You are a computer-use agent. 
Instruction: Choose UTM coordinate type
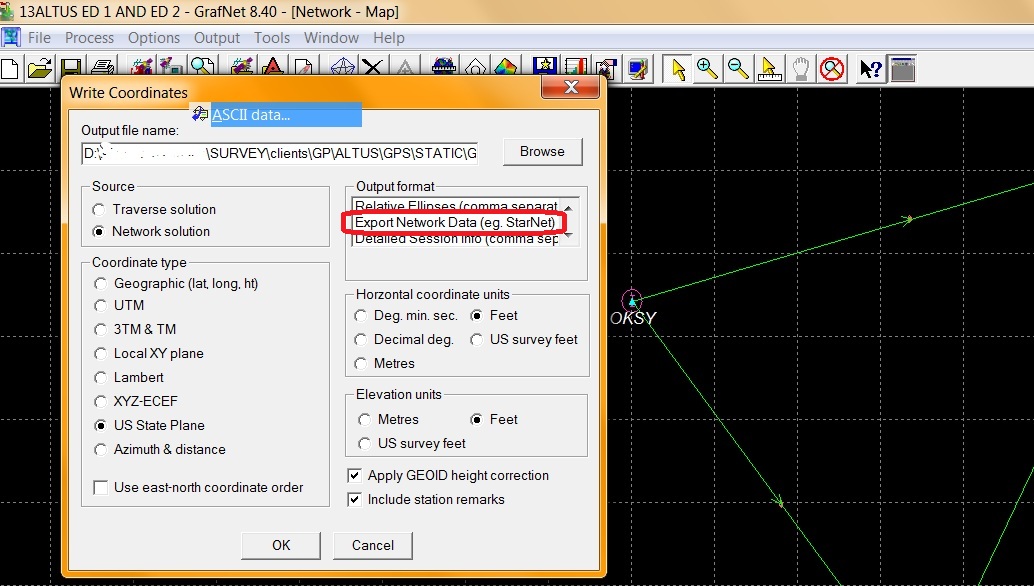click(100, 305)
